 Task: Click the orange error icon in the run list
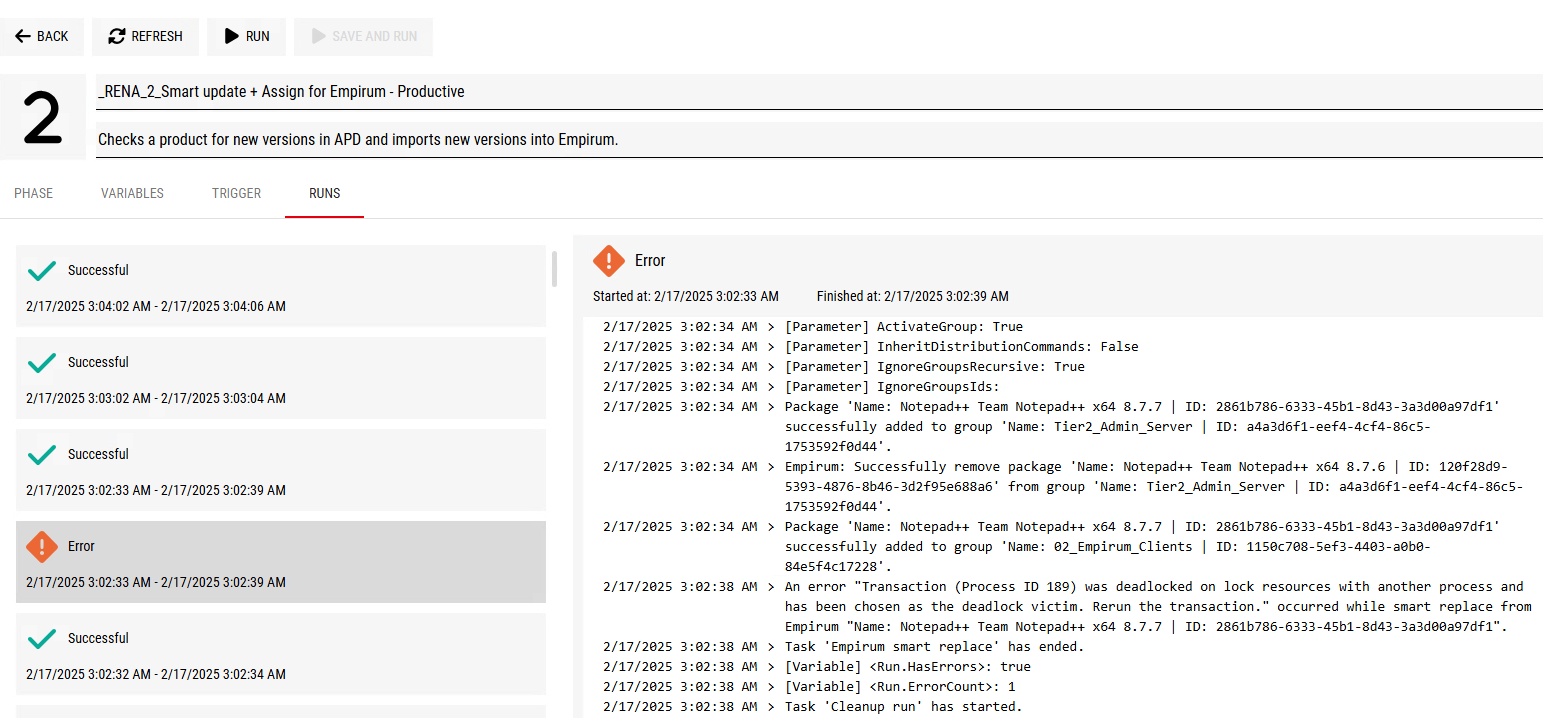pyautogui.click(x=42, y=546)
